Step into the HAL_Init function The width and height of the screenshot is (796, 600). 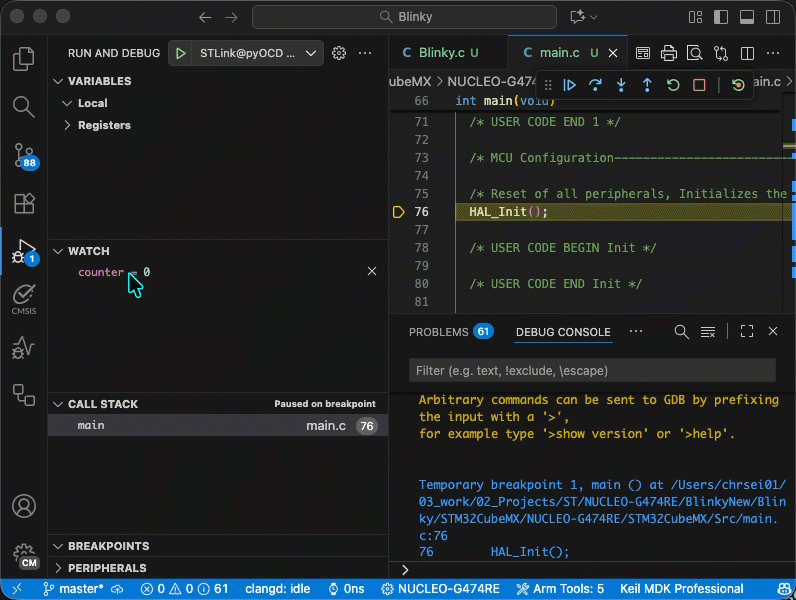(621, 85)
